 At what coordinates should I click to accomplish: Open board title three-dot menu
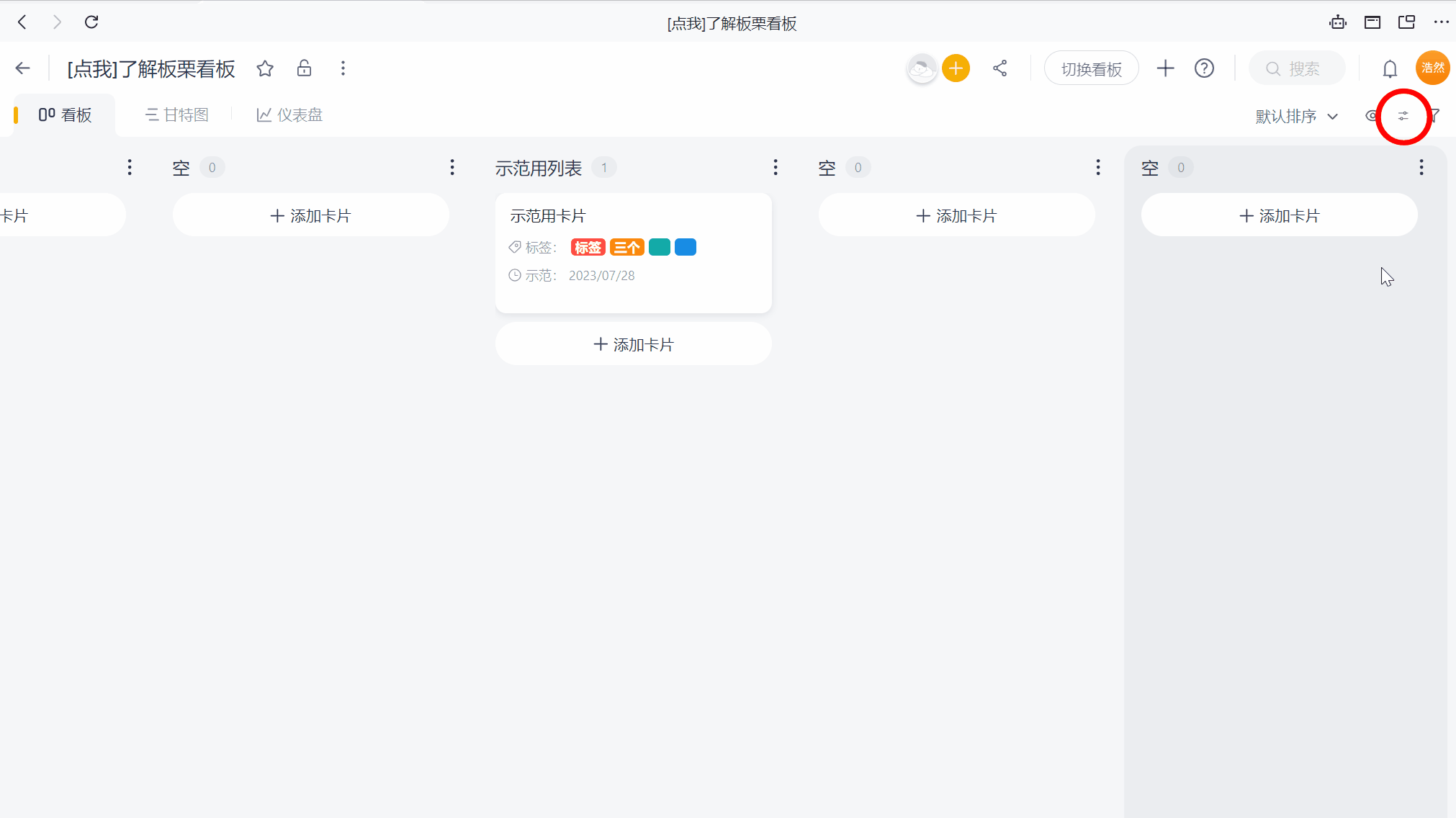click(x=343, y=68)
